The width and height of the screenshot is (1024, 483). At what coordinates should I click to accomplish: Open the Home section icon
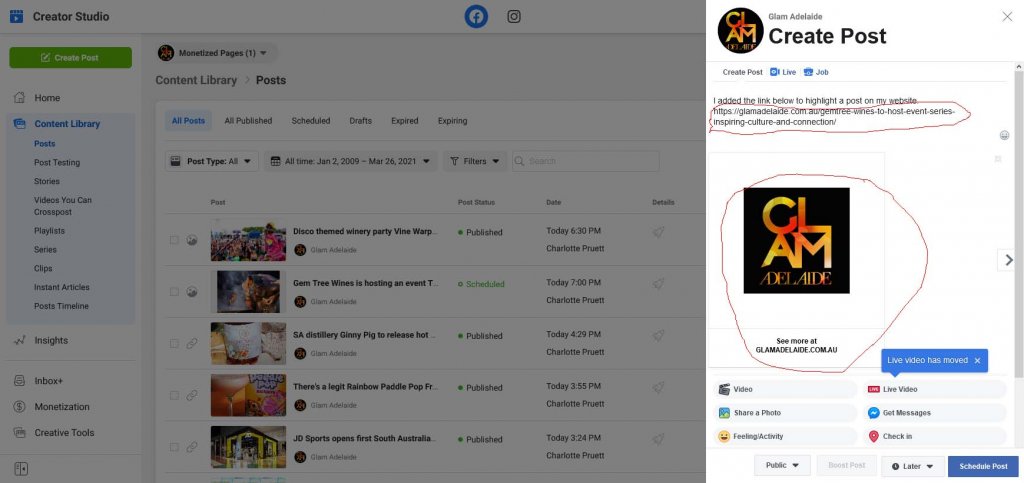tap(20, 97)
